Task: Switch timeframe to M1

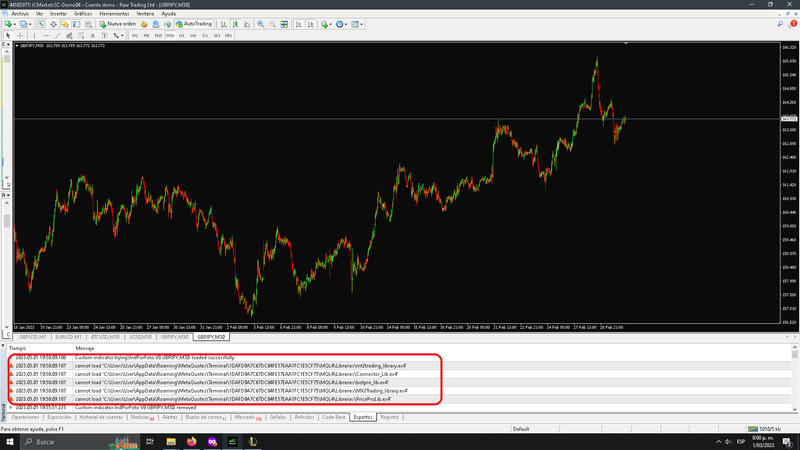Action: click(135, 36)
